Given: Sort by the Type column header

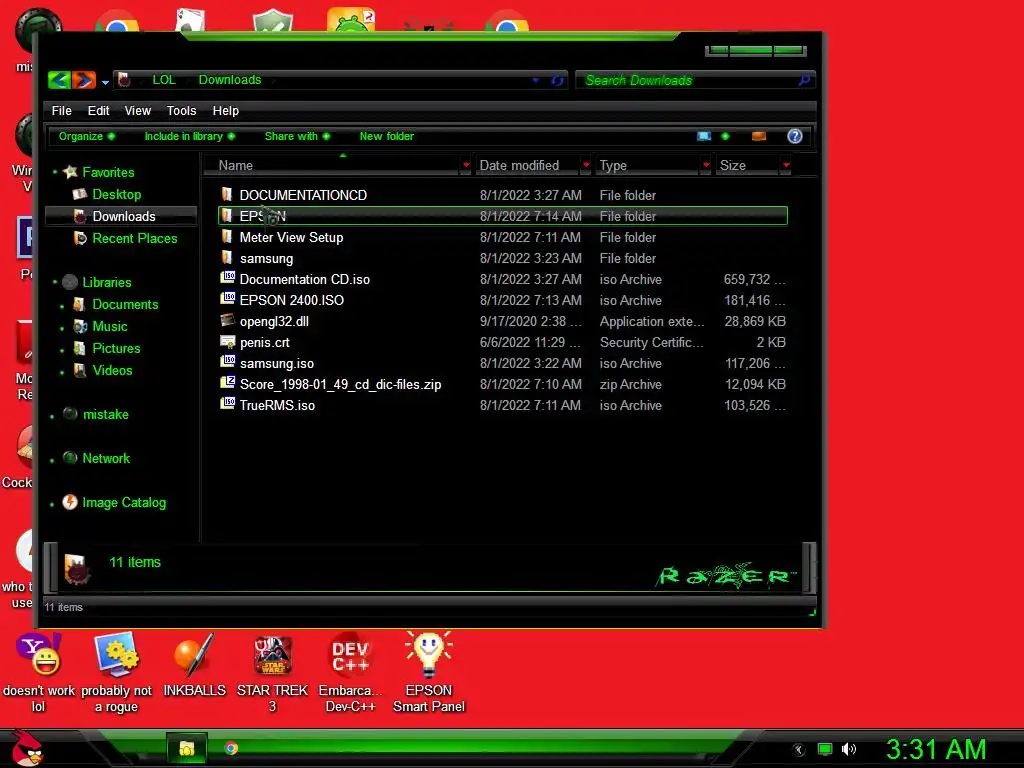Looking at the screenshot, I should [x=613, y=165].
